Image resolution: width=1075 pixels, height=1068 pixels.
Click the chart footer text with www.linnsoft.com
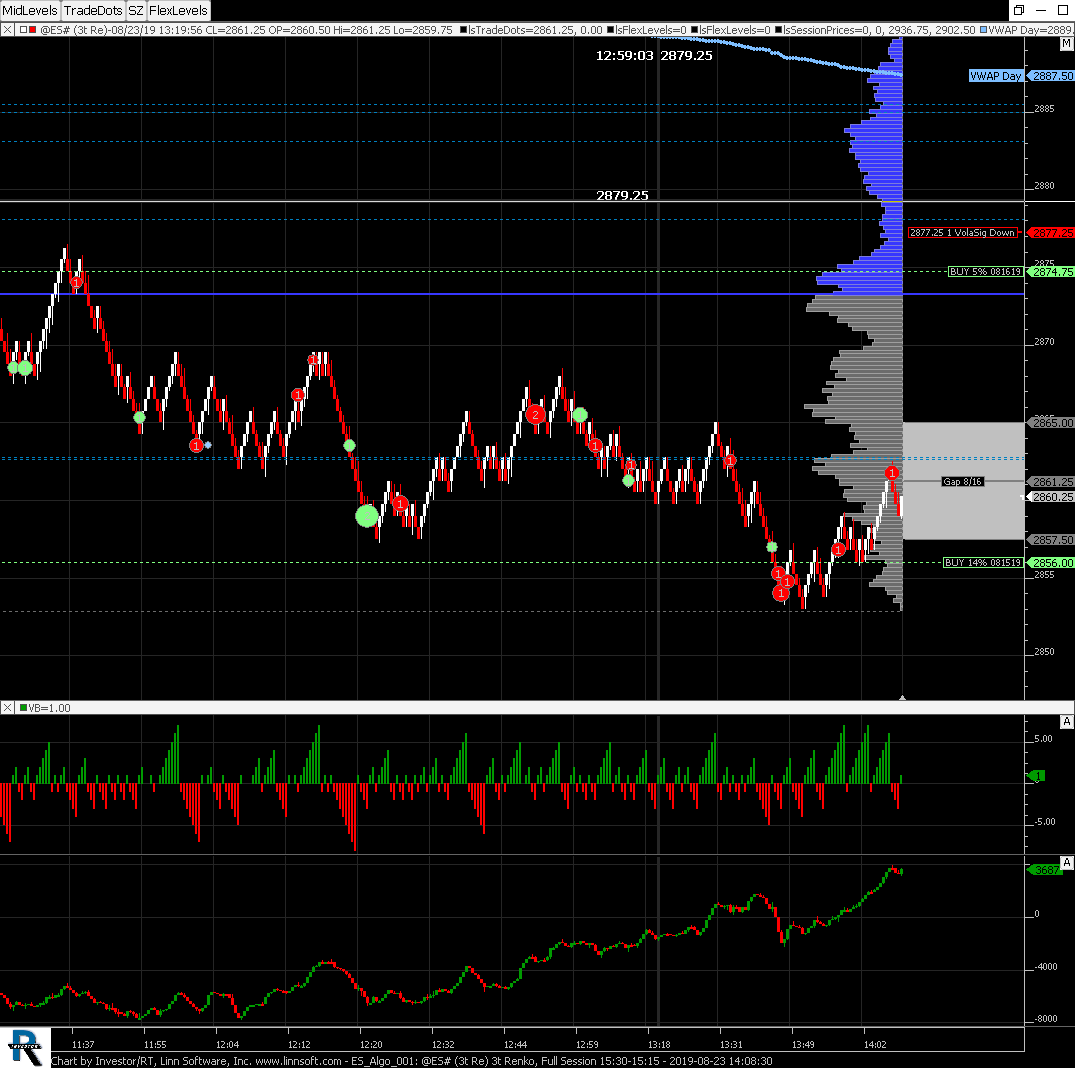point(411,1060)
